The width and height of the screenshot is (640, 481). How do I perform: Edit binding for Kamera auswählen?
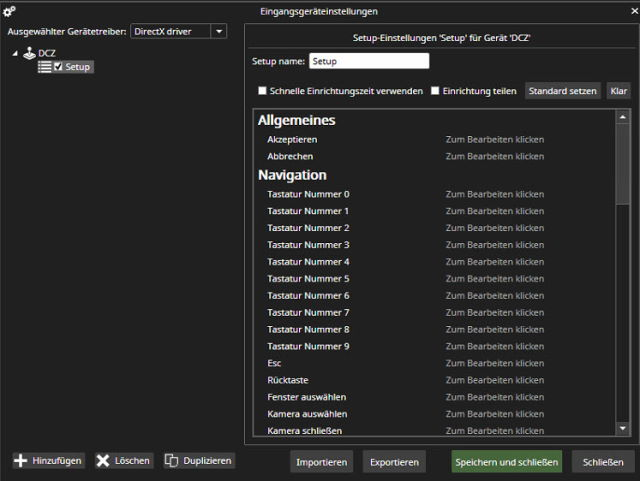(x=494, y=414)
